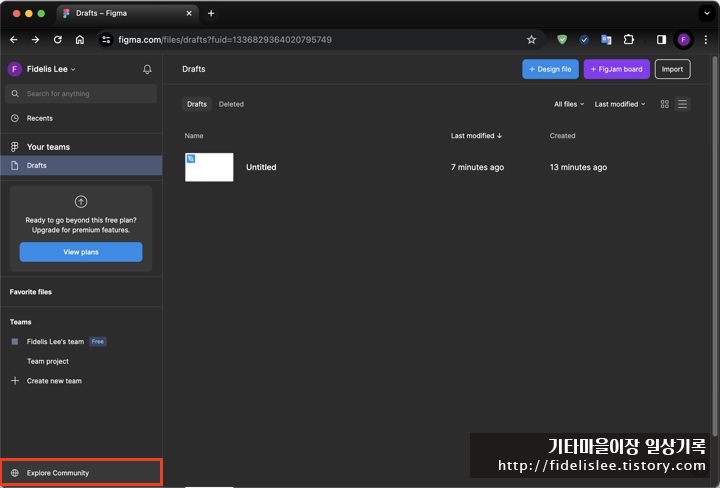
Task: Open Explore Community link
Action: (x=81, y=472)
